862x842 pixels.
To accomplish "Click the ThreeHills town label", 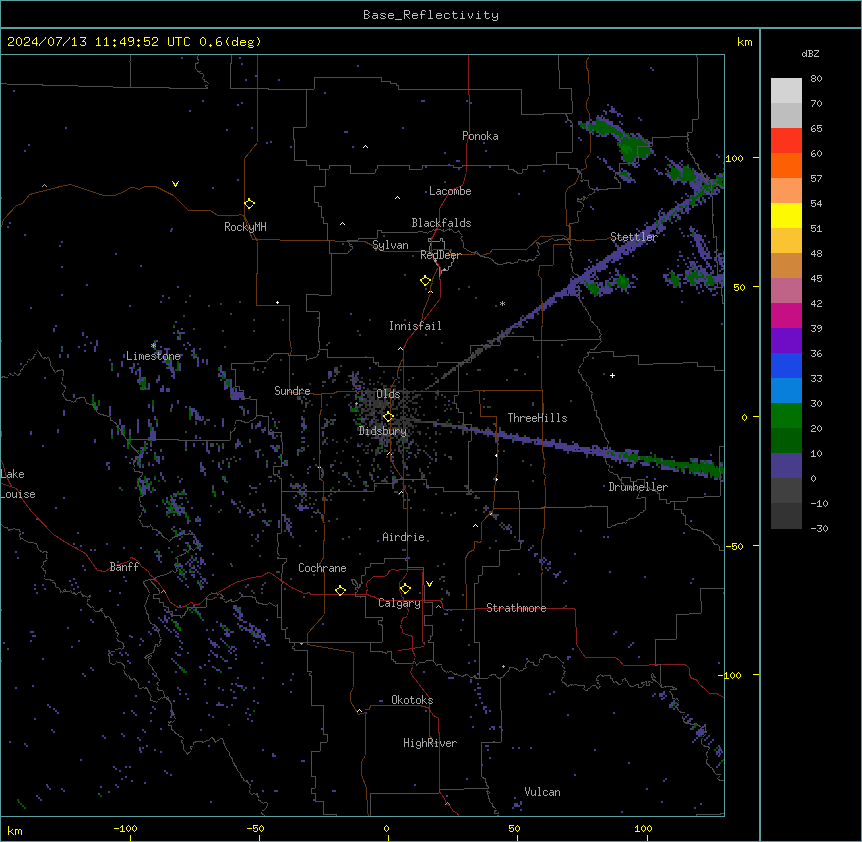I will coord(537,418).
